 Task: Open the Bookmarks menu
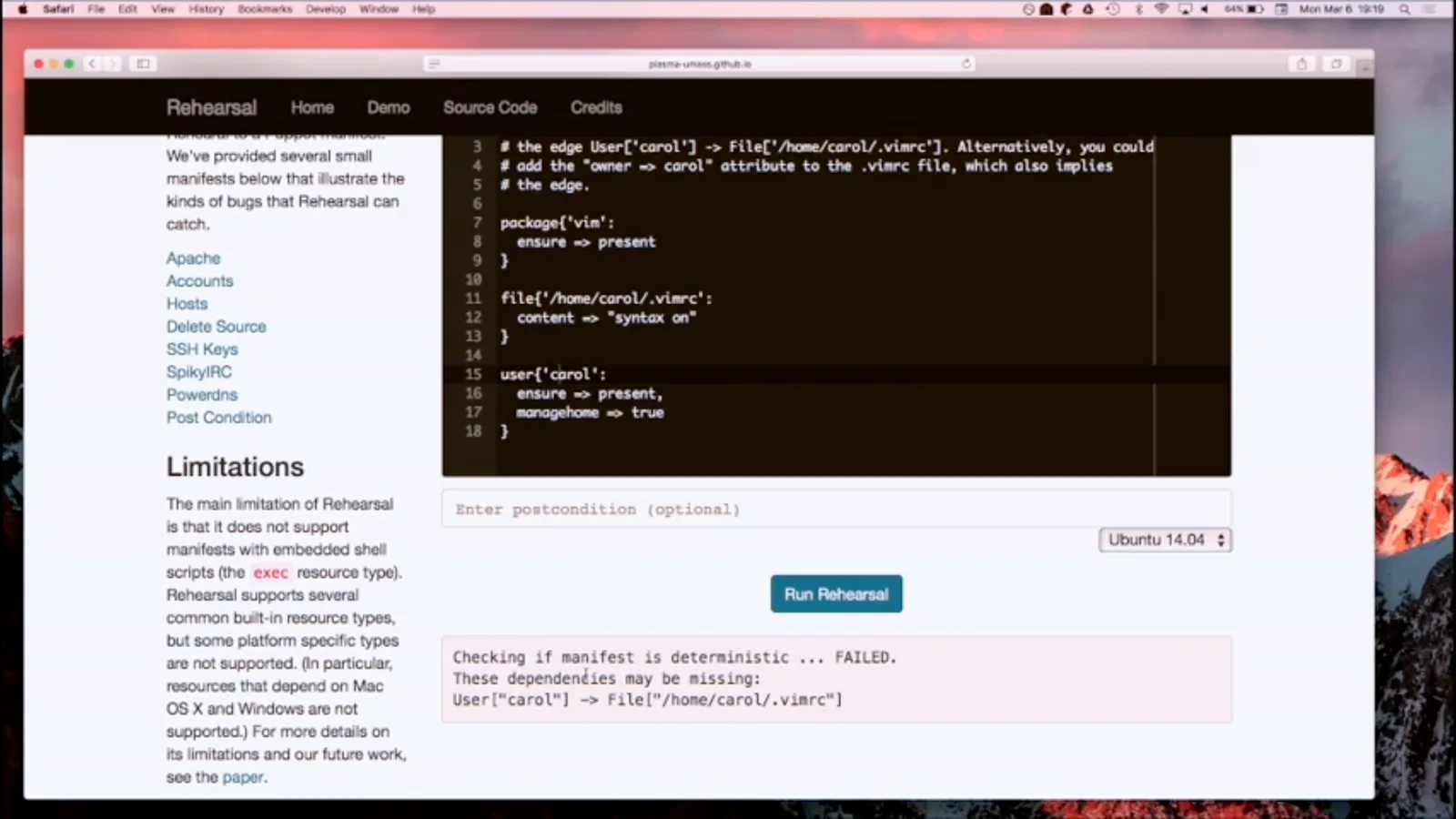pos(265,9)
